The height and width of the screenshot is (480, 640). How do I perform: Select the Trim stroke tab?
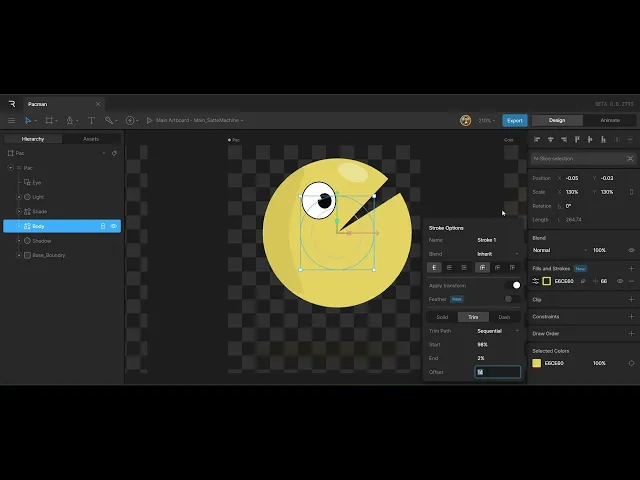(473, 317)
